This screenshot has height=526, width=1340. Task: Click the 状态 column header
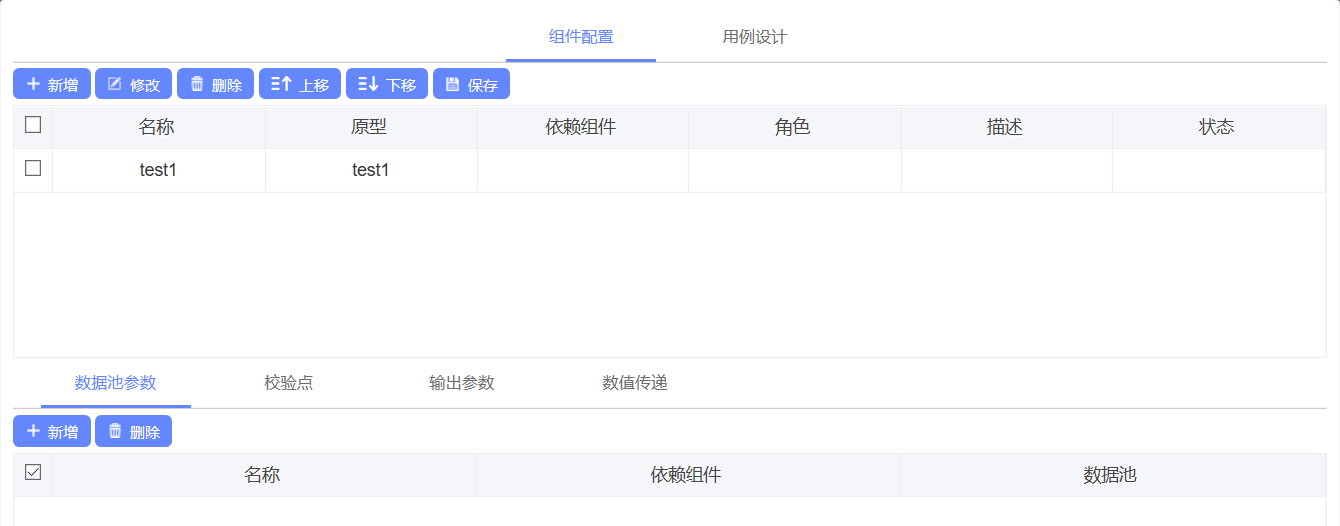[x=1217, y=127]
